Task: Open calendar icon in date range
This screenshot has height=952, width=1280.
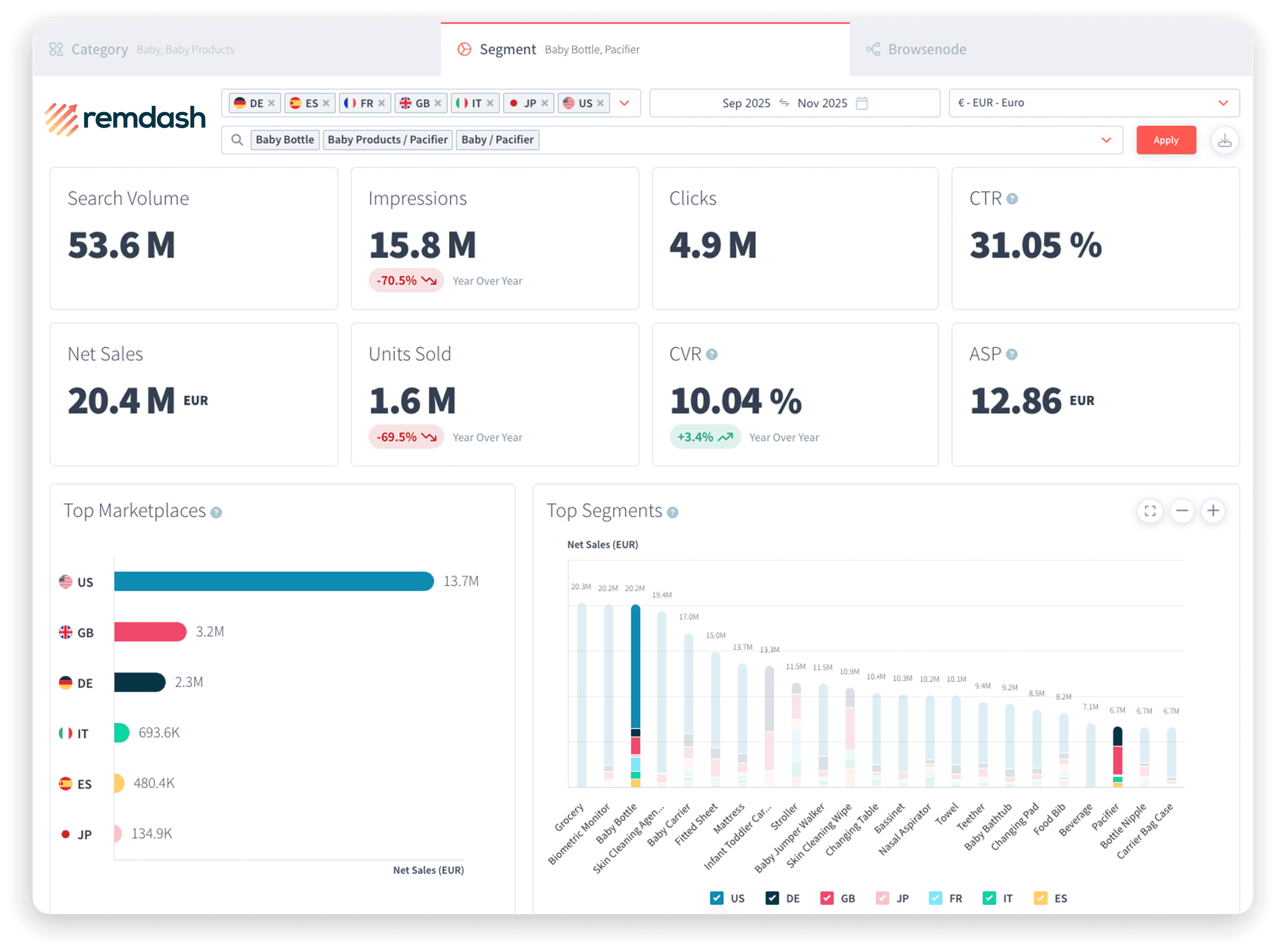Action: [862, 103]
